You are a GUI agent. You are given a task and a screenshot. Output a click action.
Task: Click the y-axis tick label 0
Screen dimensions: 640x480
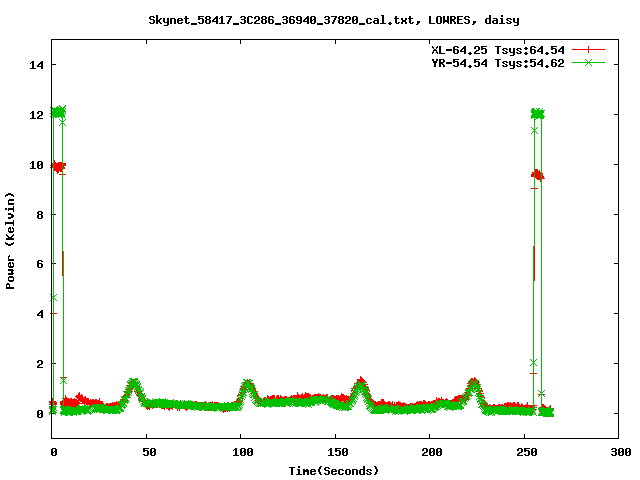[x=40, y=414]
